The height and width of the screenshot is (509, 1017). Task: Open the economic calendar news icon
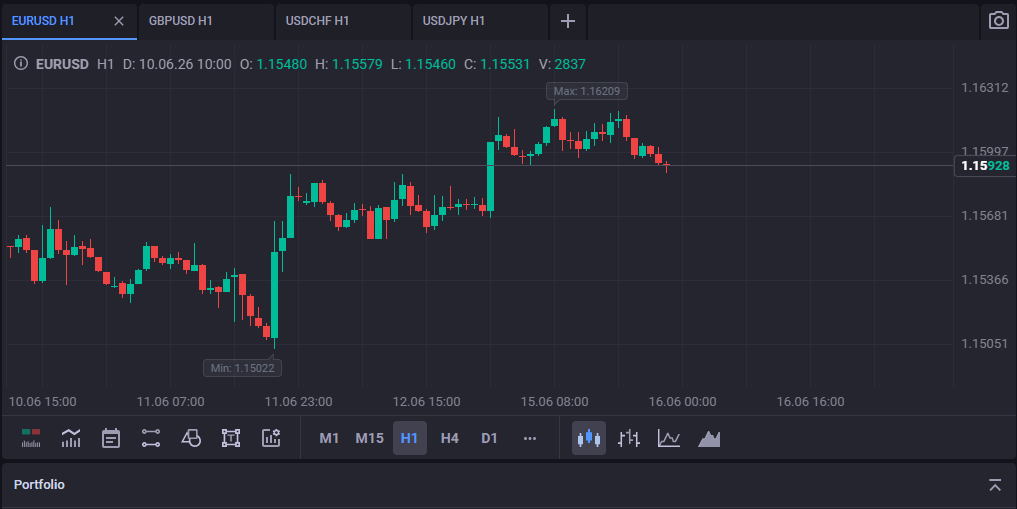111,438
